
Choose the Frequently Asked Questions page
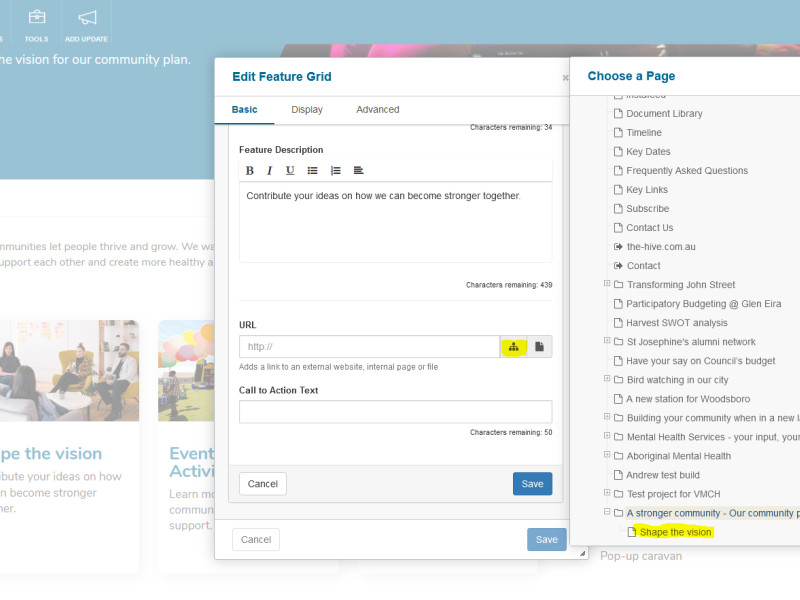pos(687,171)
